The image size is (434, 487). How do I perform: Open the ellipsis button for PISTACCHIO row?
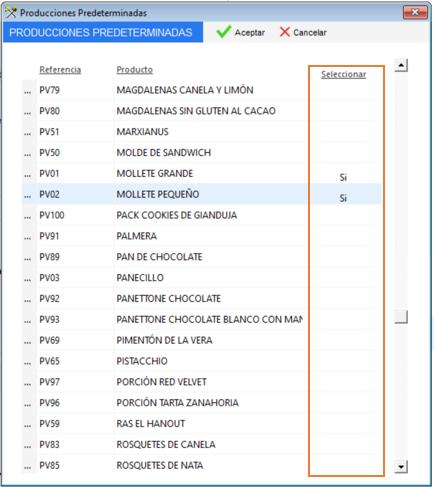[28, 361]
